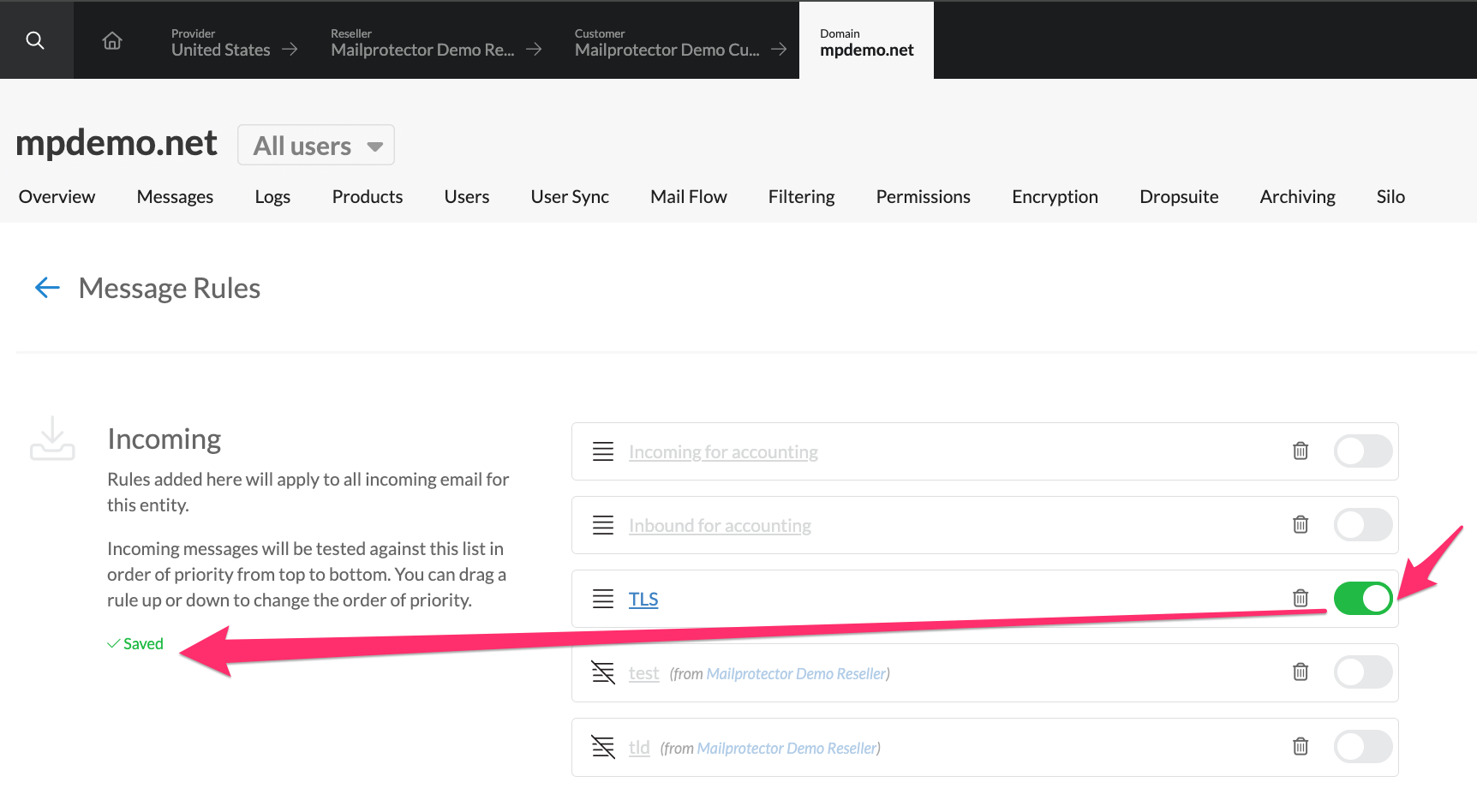Viewport: 1477px width, 812px height.
Task: Open search with the magnifier icon
Action: (x=35, y=39)
